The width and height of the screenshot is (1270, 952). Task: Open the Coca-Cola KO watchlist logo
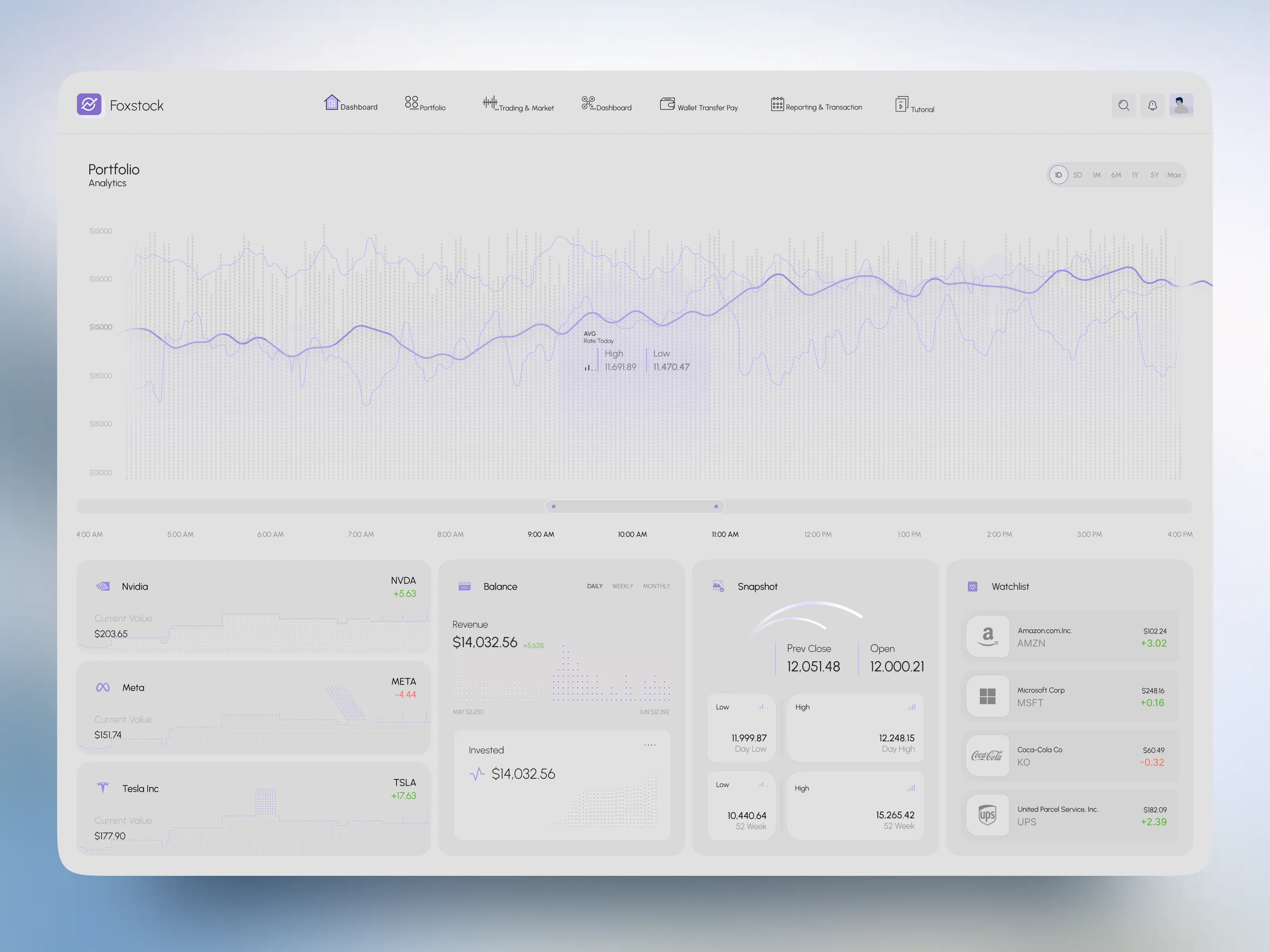(x=987, y=756)
